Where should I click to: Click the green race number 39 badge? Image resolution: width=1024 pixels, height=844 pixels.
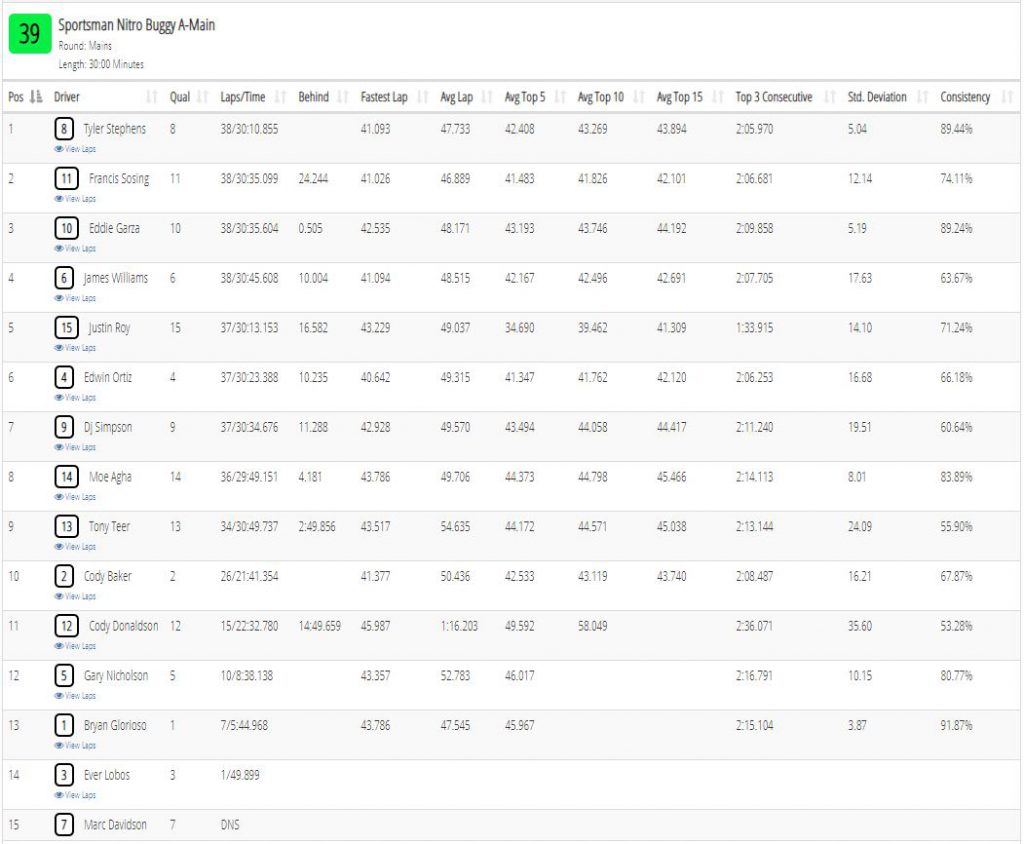coord(29,34)
